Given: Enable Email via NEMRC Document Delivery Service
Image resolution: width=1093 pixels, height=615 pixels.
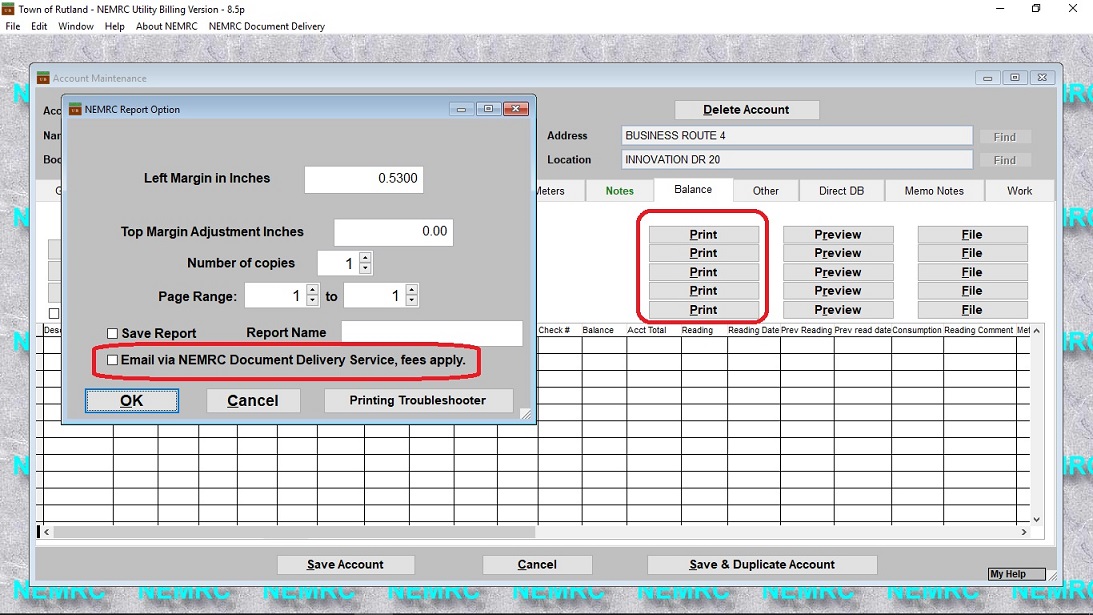Looking at the screenshot, I should pos(113,360).
